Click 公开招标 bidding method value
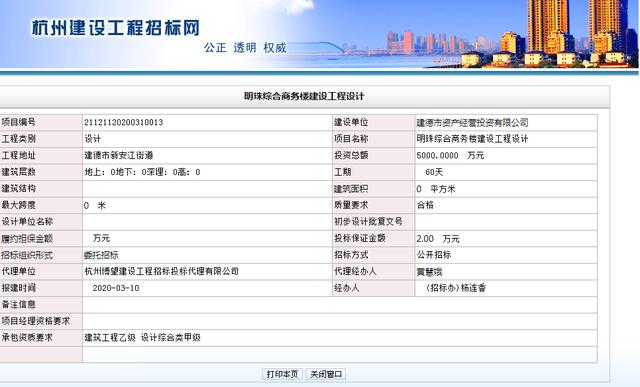640x387 pixels. click(434, 255)
